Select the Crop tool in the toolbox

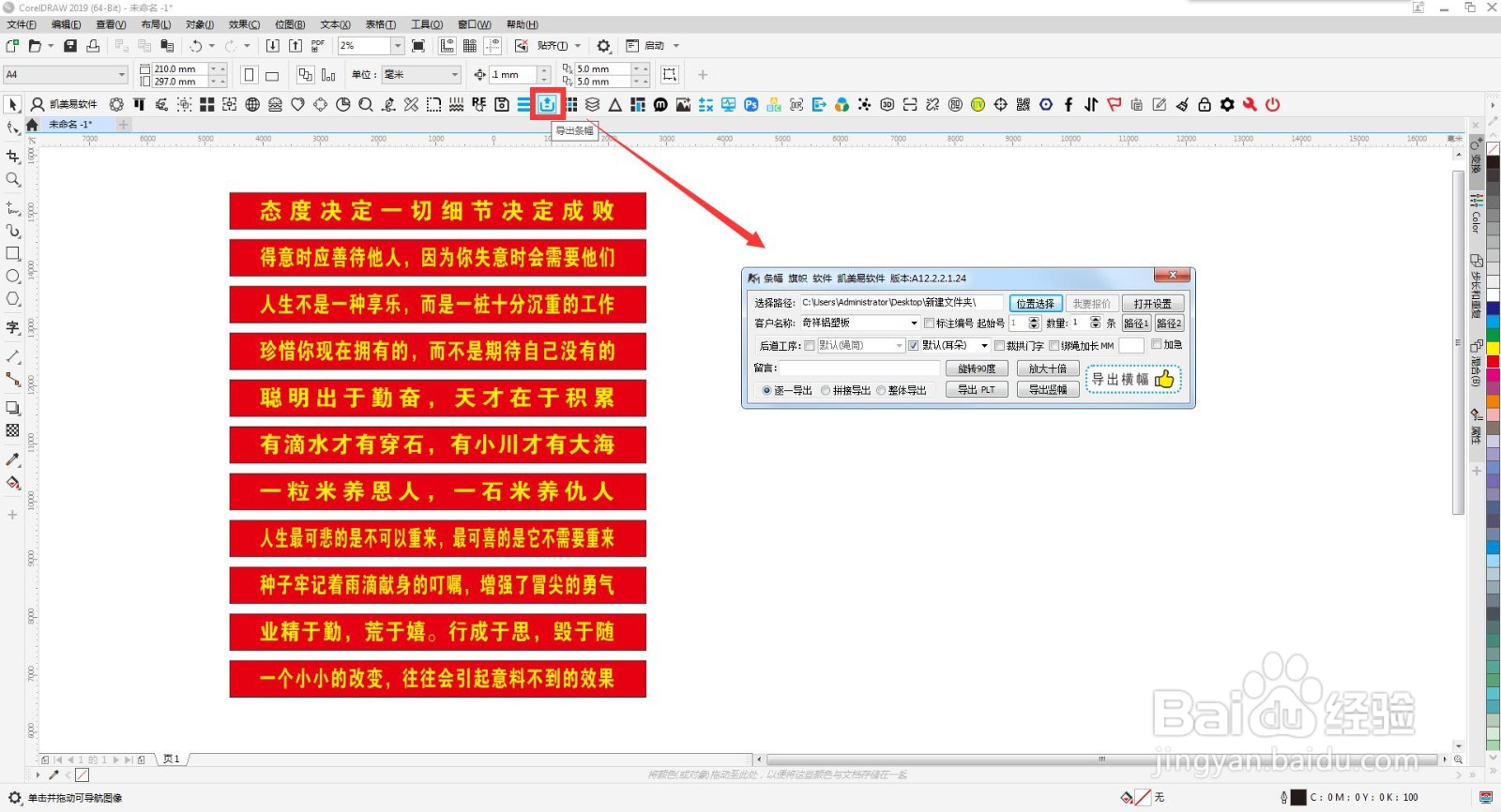[x=13, y=157]
